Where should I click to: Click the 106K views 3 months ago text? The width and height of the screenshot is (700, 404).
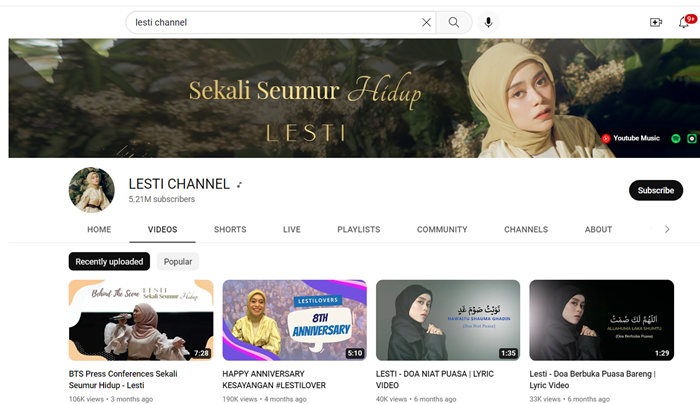tap(111, 399)
